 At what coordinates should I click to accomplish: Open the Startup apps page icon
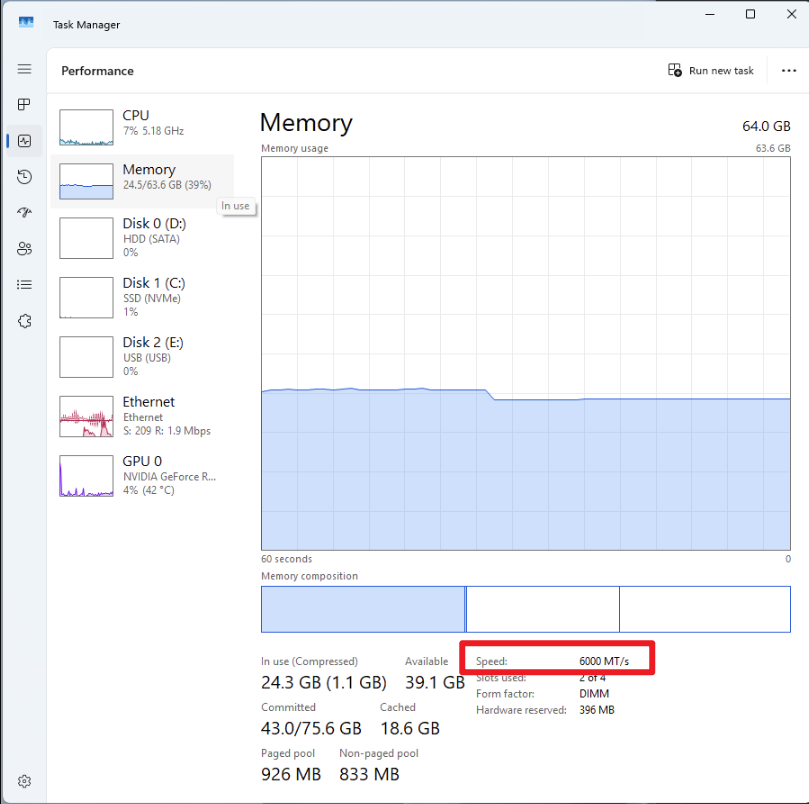[x=25, y=213]
